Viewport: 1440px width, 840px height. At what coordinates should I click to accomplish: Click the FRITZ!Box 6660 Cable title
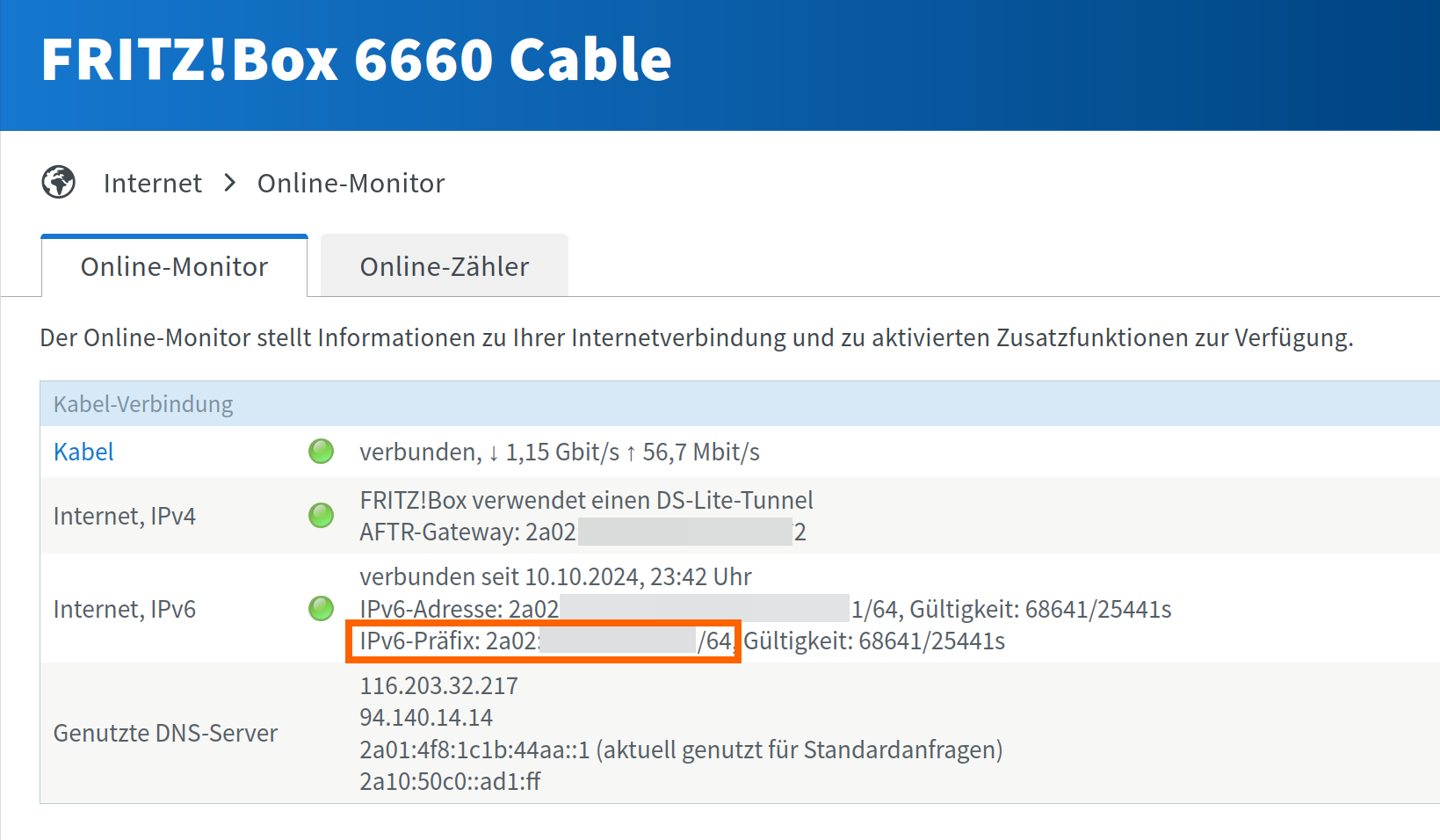pos(357,60)
